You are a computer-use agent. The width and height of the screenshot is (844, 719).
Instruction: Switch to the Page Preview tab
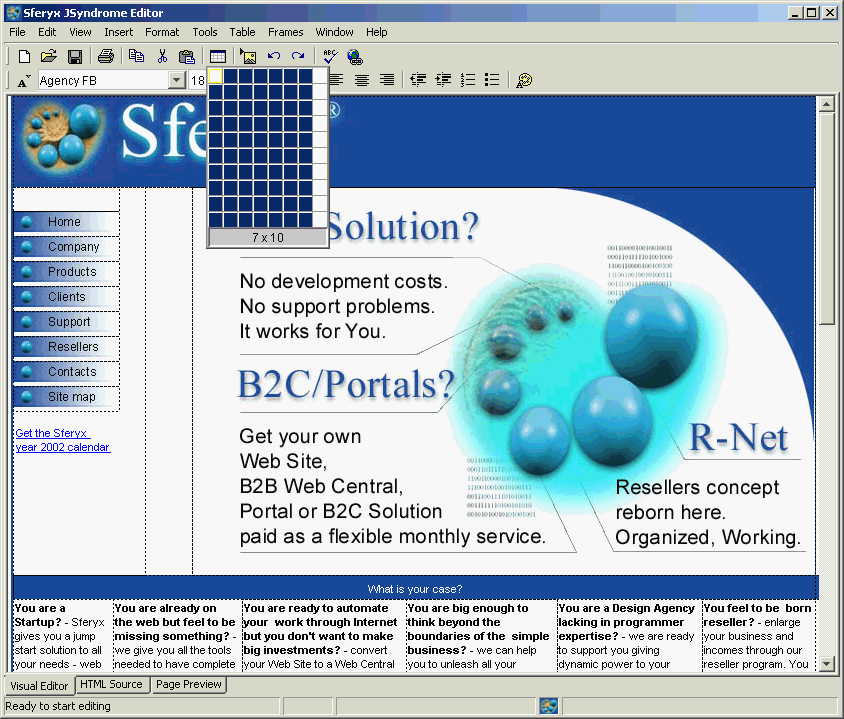click(x=189, y=685)
